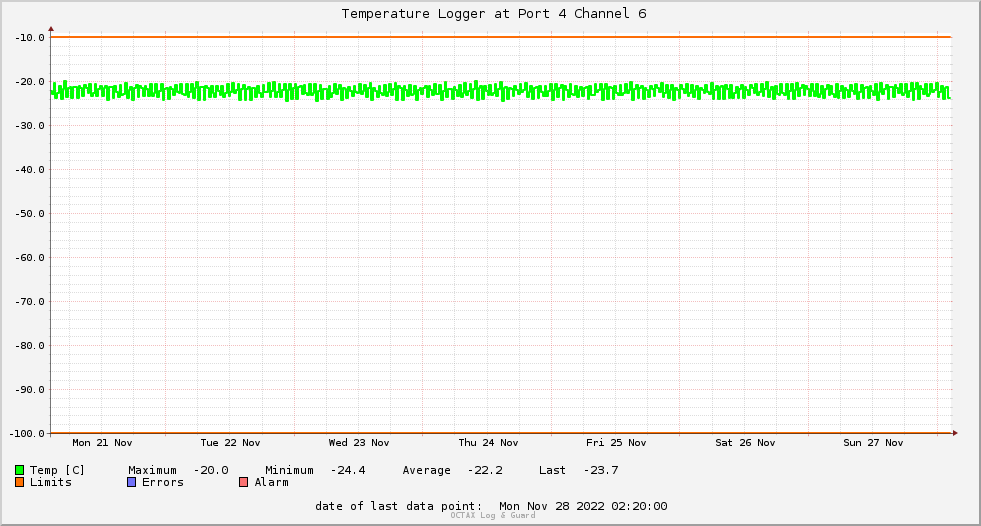Click the 'Wed 23 Nov' x-axis label

click(359, 443)
